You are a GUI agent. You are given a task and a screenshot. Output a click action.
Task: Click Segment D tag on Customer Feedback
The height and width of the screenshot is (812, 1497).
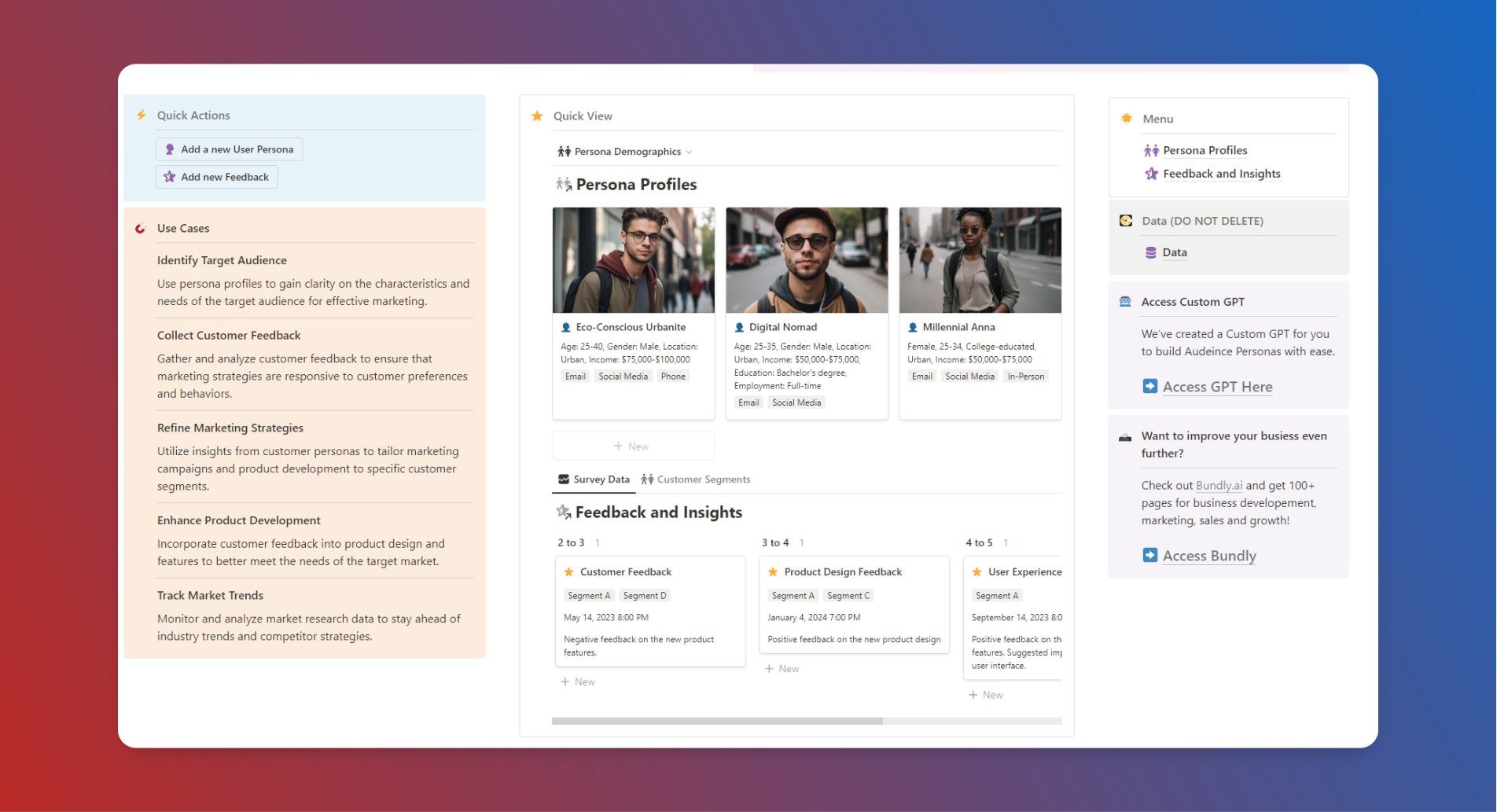point(645,596)
